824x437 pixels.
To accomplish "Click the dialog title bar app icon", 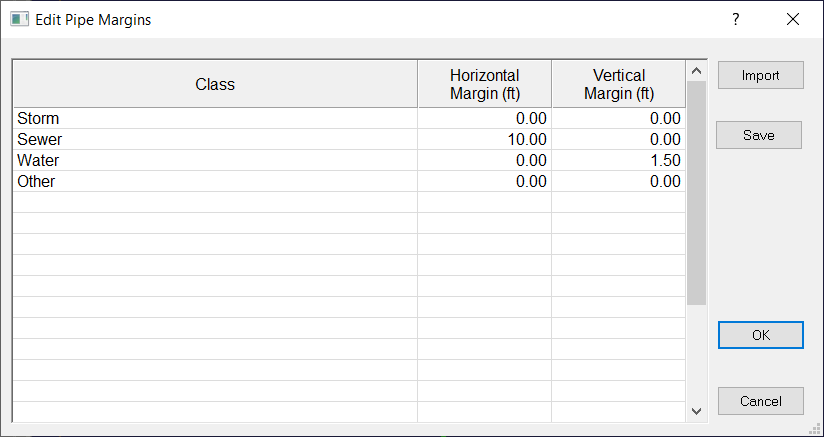I will pos(19,19).
